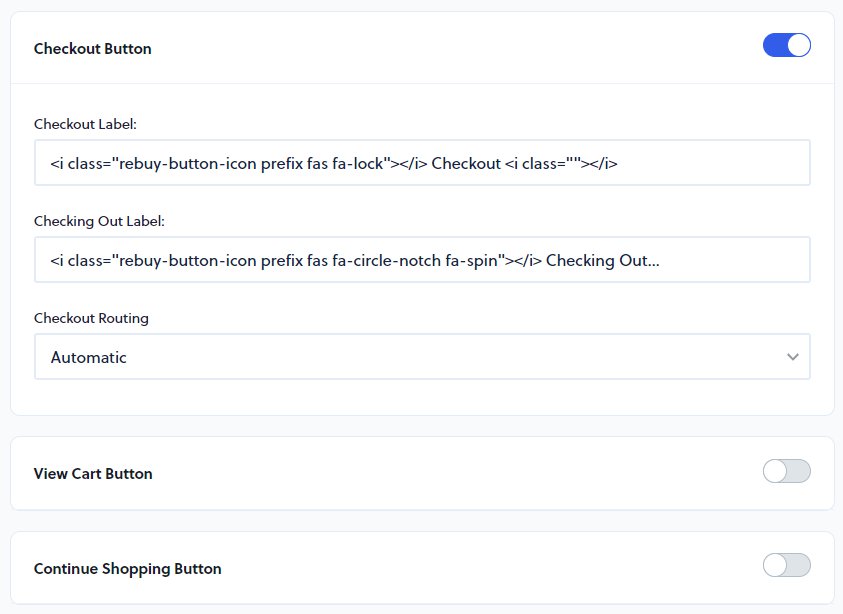This screenshot has height=614, width=843.
Task: Click the Checkout Button section heading
Action: pos(94,47)
